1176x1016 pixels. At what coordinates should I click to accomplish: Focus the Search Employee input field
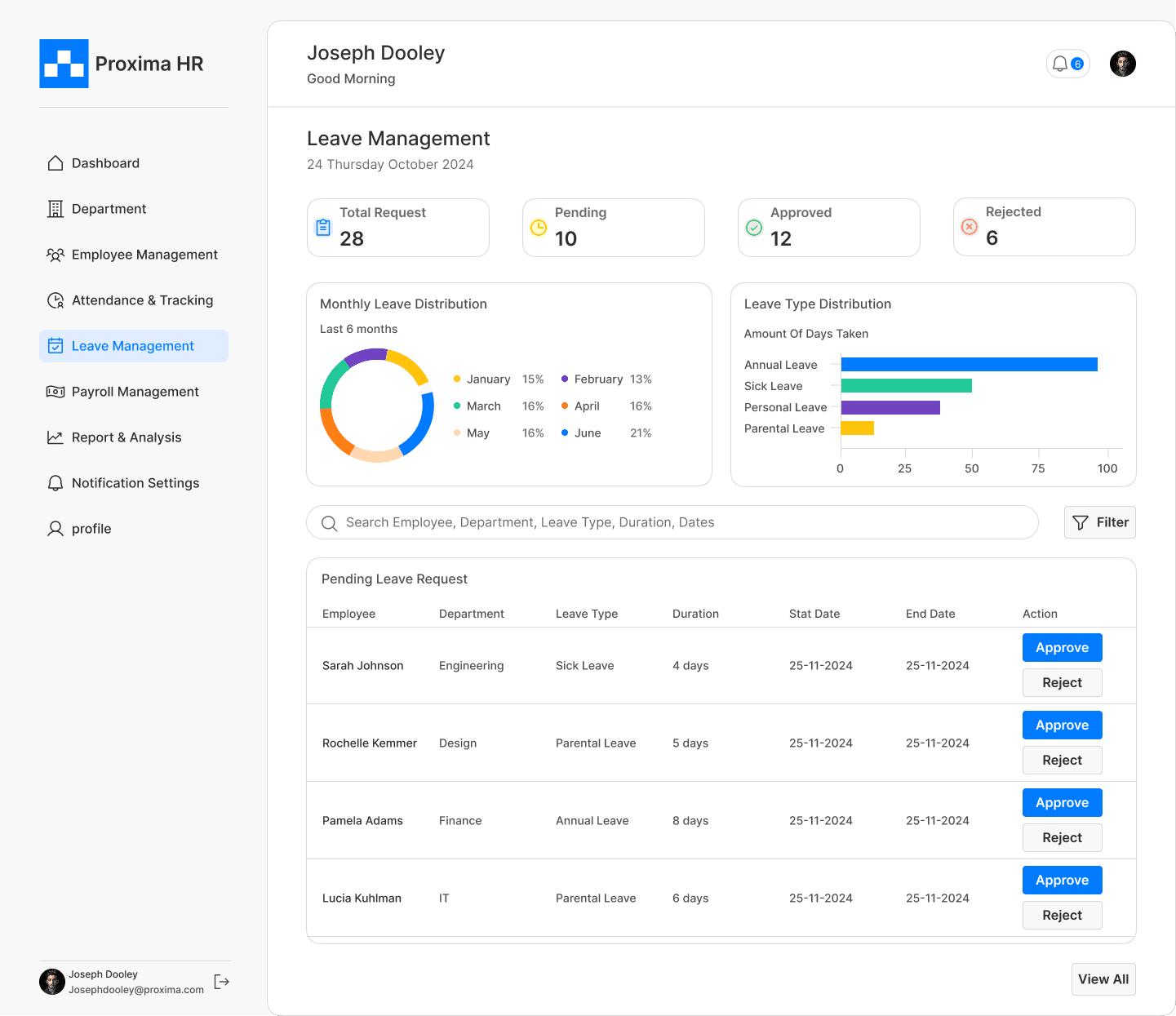pyautogui.click(x=672, y=522)
